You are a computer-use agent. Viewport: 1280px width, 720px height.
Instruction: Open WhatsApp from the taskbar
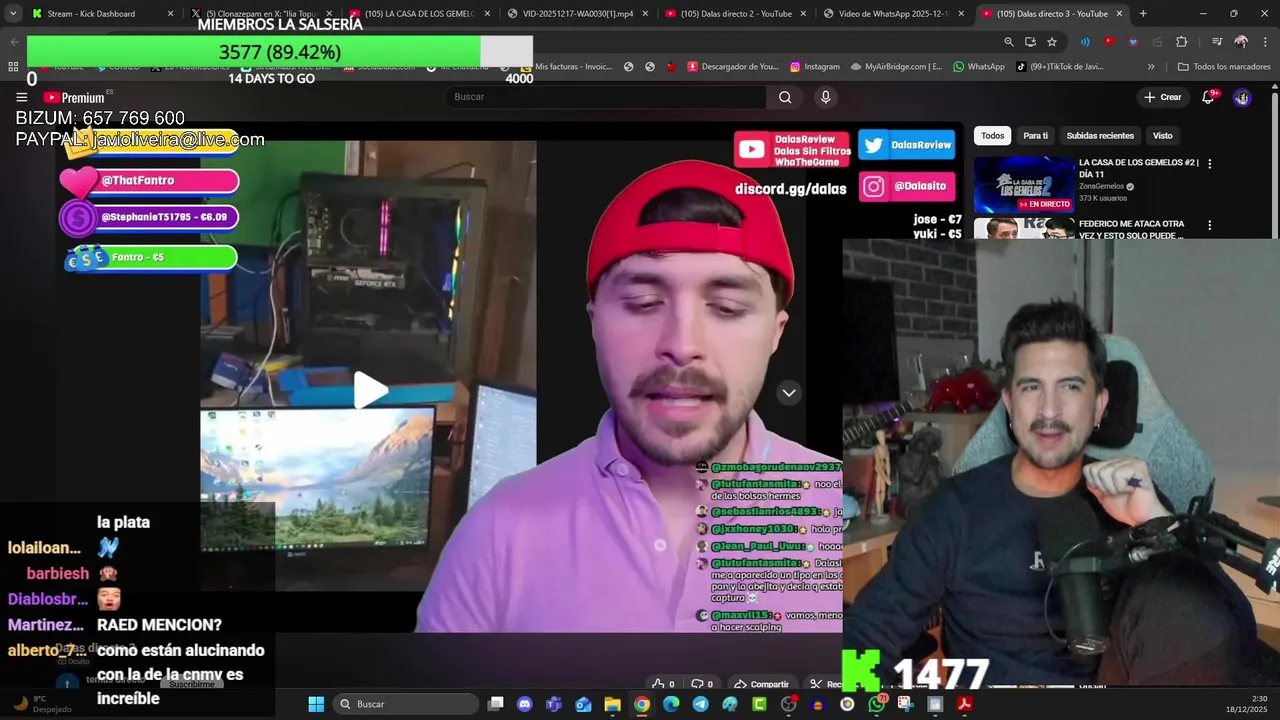(x=877, y=704)
